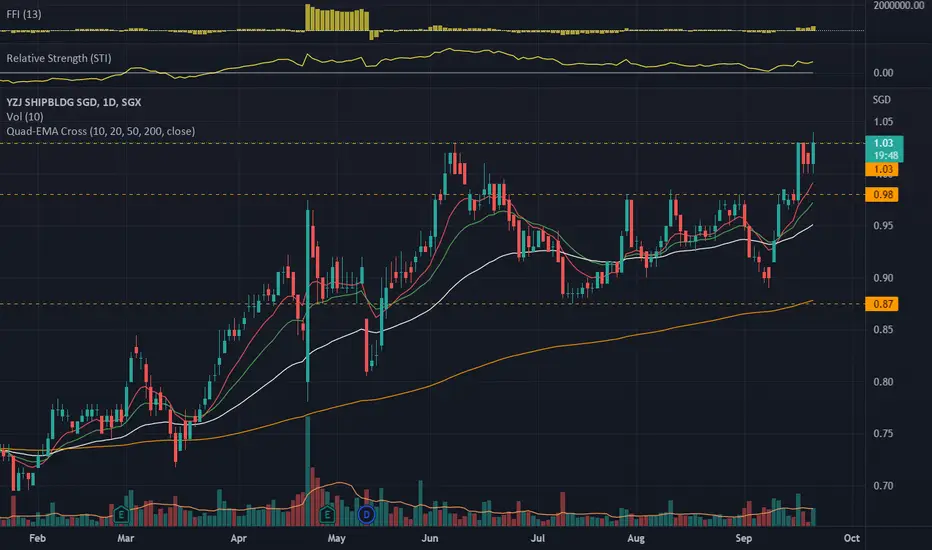Click the SGD currency label on price axis
This screenshot has height=550, width=932.
point(881,99)
